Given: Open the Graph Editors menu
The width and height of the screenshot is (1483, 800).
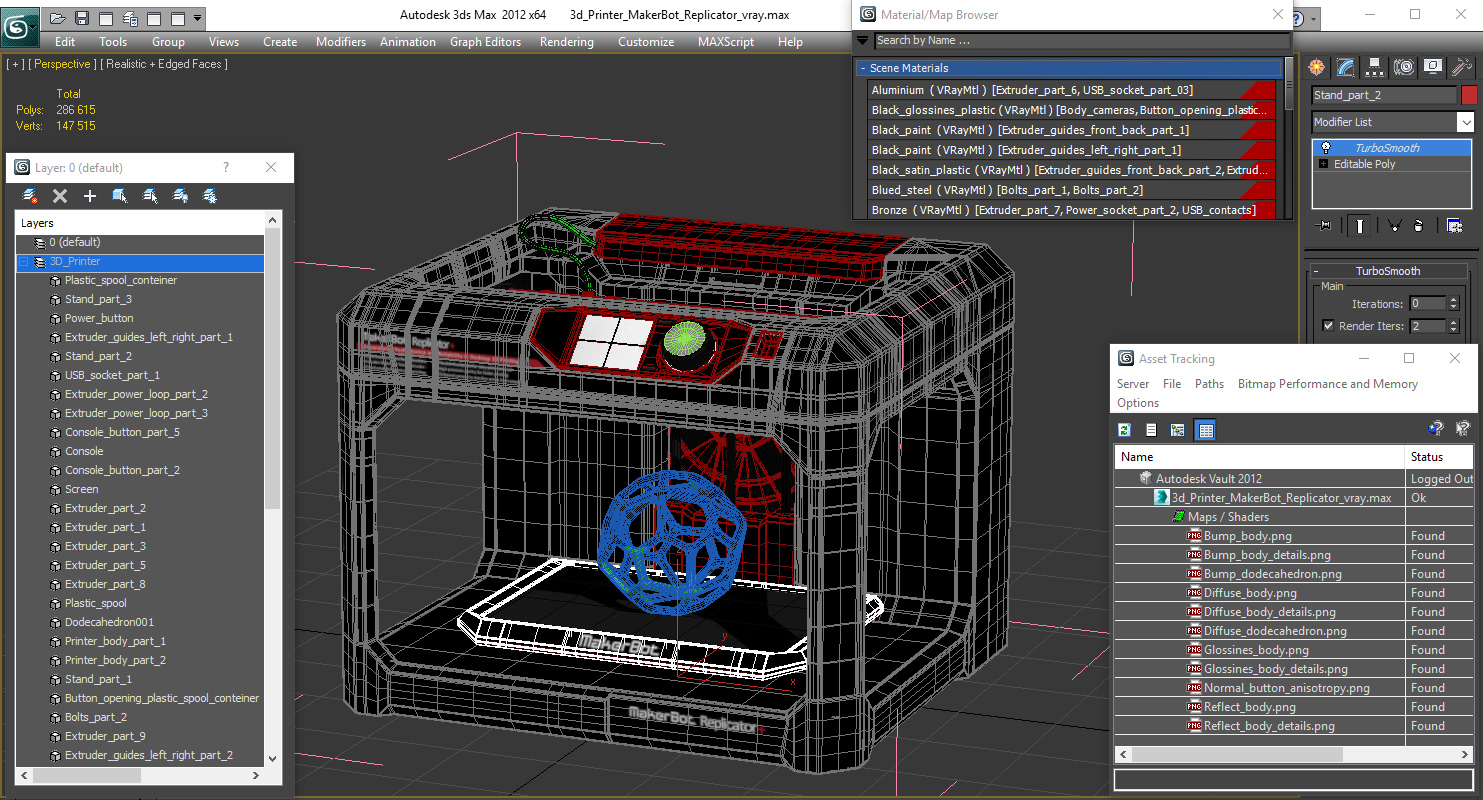Looking at the screenshot, I should (x=485, y=42).
